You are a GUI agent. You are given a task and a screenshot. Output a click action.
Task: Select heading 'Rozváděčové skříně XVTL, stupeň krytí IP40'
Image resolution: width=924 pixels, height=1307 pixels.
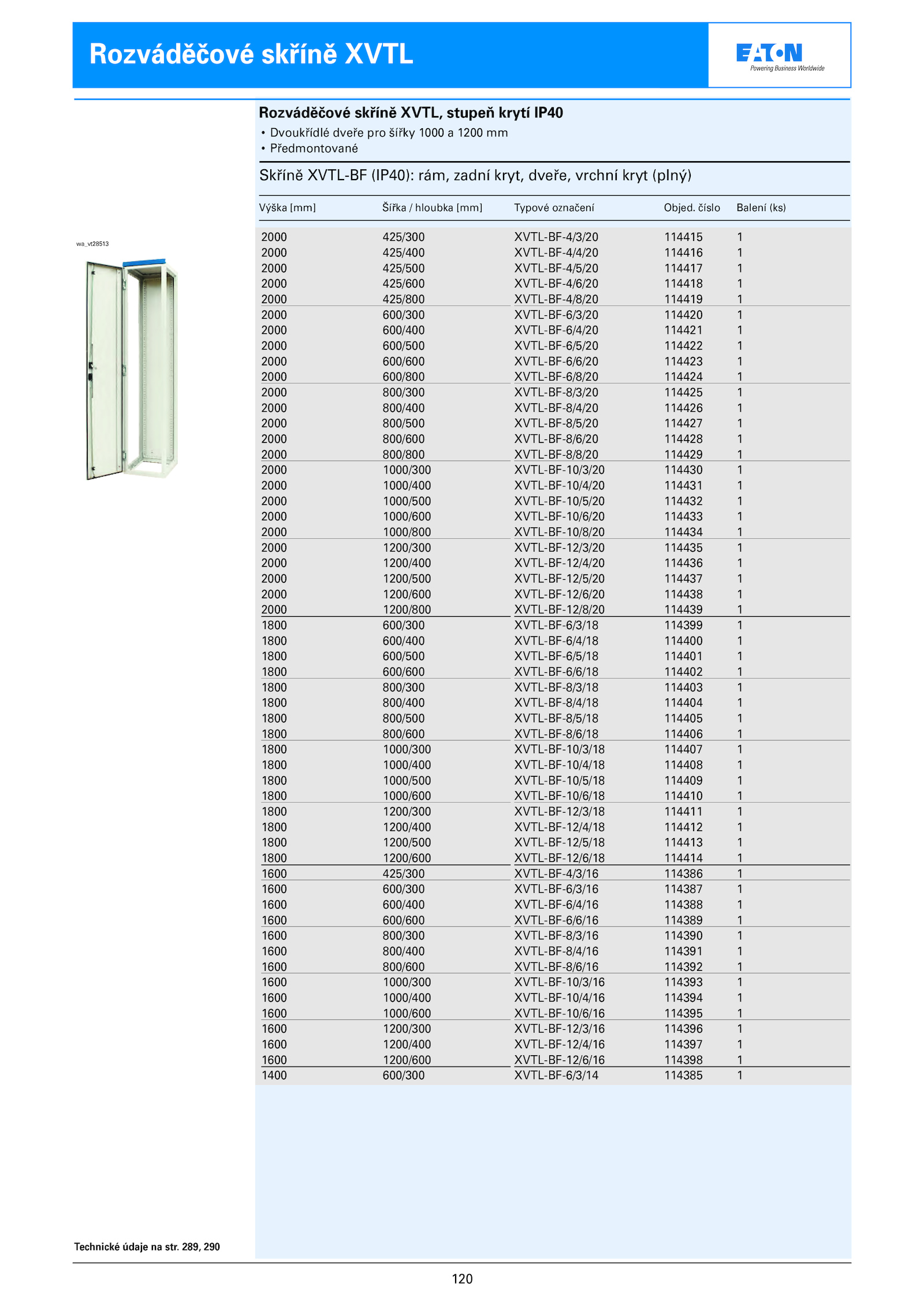411,113
